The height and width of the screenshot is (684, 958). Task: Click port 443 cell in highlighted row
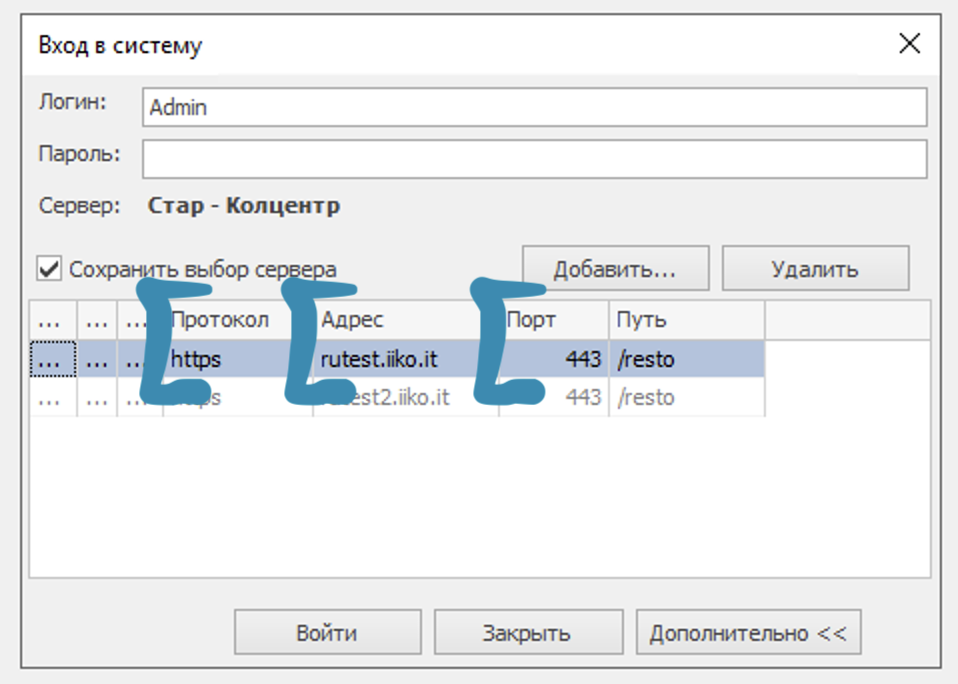point(582,359)
